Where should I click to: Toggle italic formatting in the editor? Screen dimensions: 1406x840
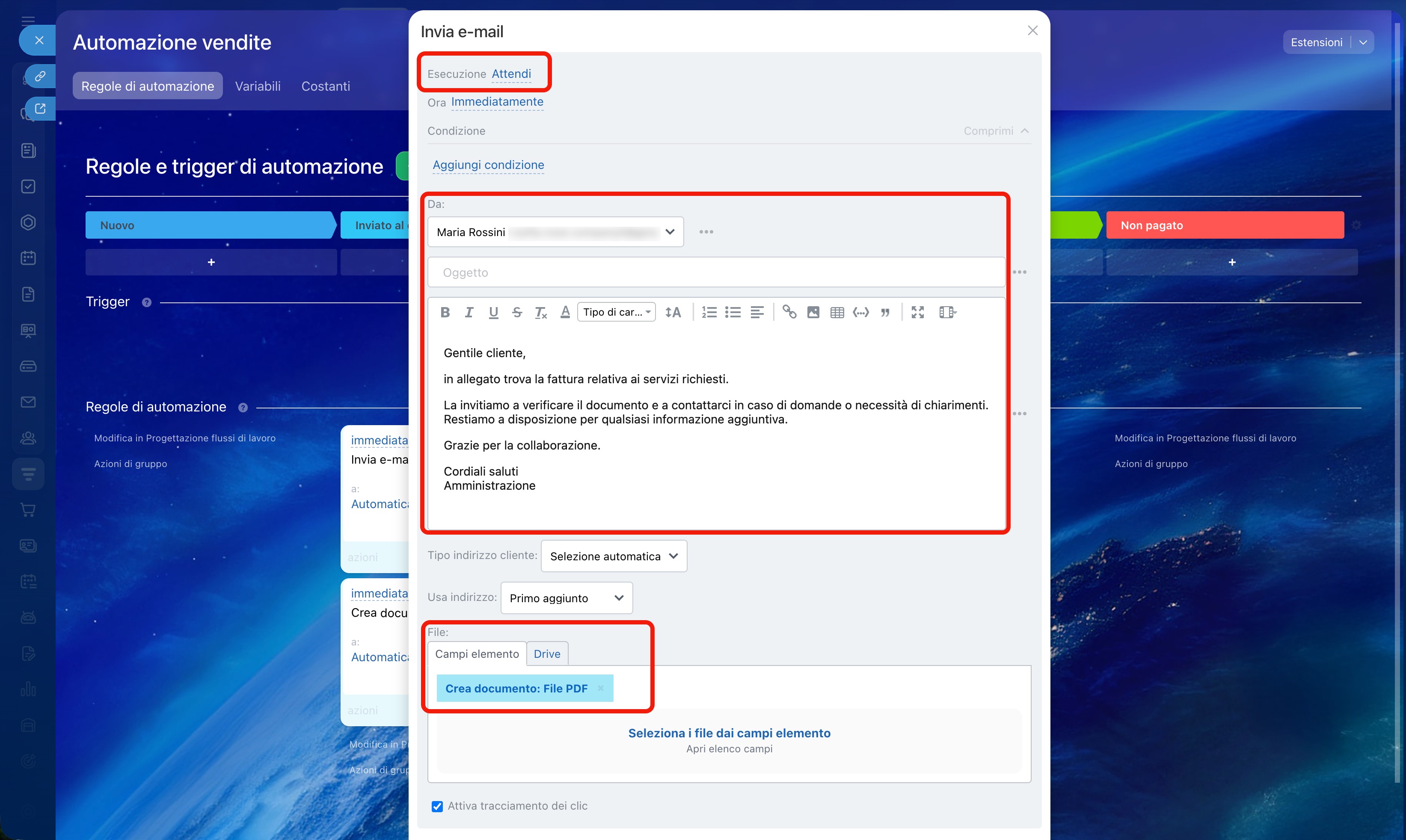(x=469, y=313)
